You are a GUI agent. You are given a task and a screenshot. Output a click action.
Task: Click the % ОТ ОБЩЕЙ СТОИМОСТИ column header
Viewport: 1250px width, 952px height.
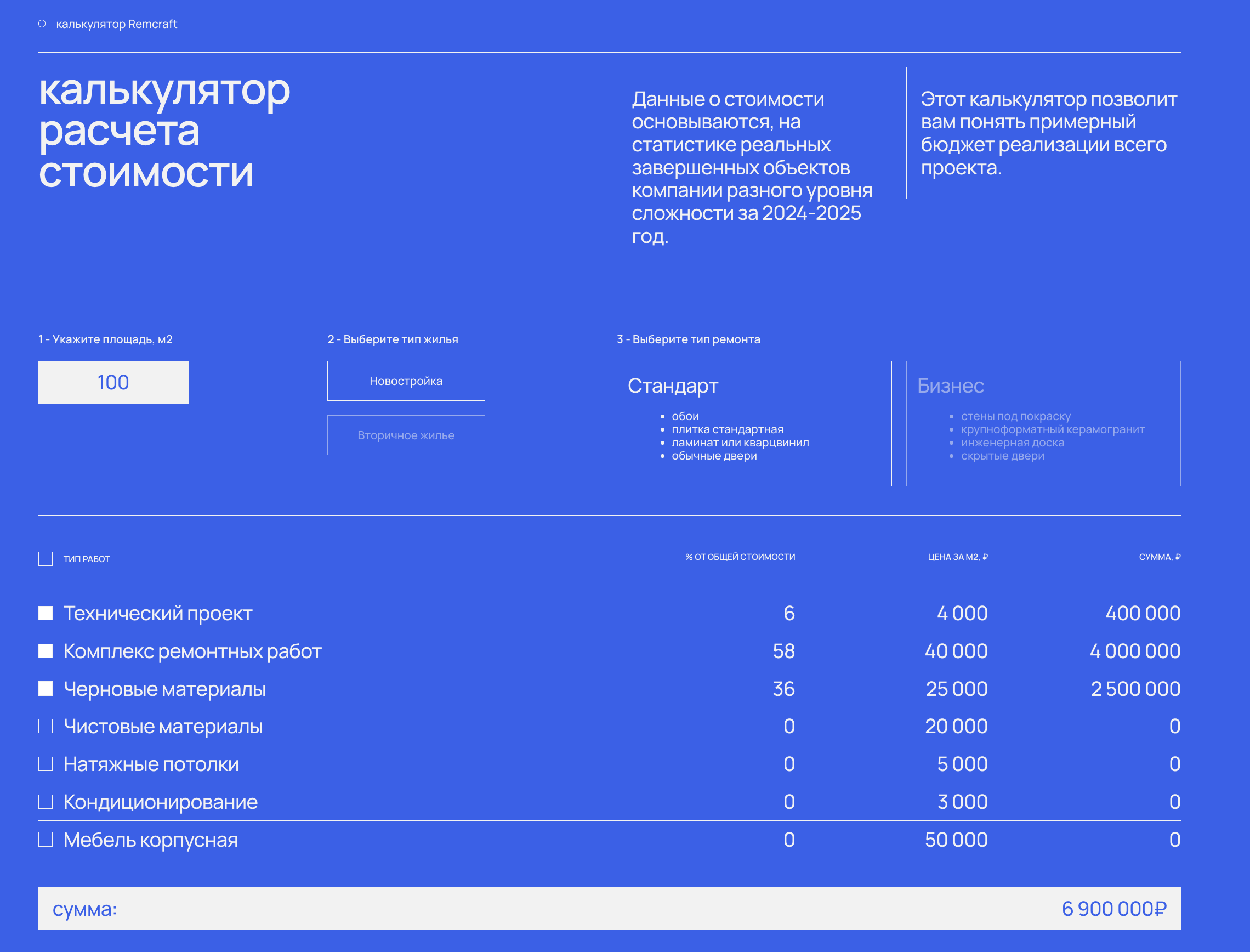tap(740, 557)
